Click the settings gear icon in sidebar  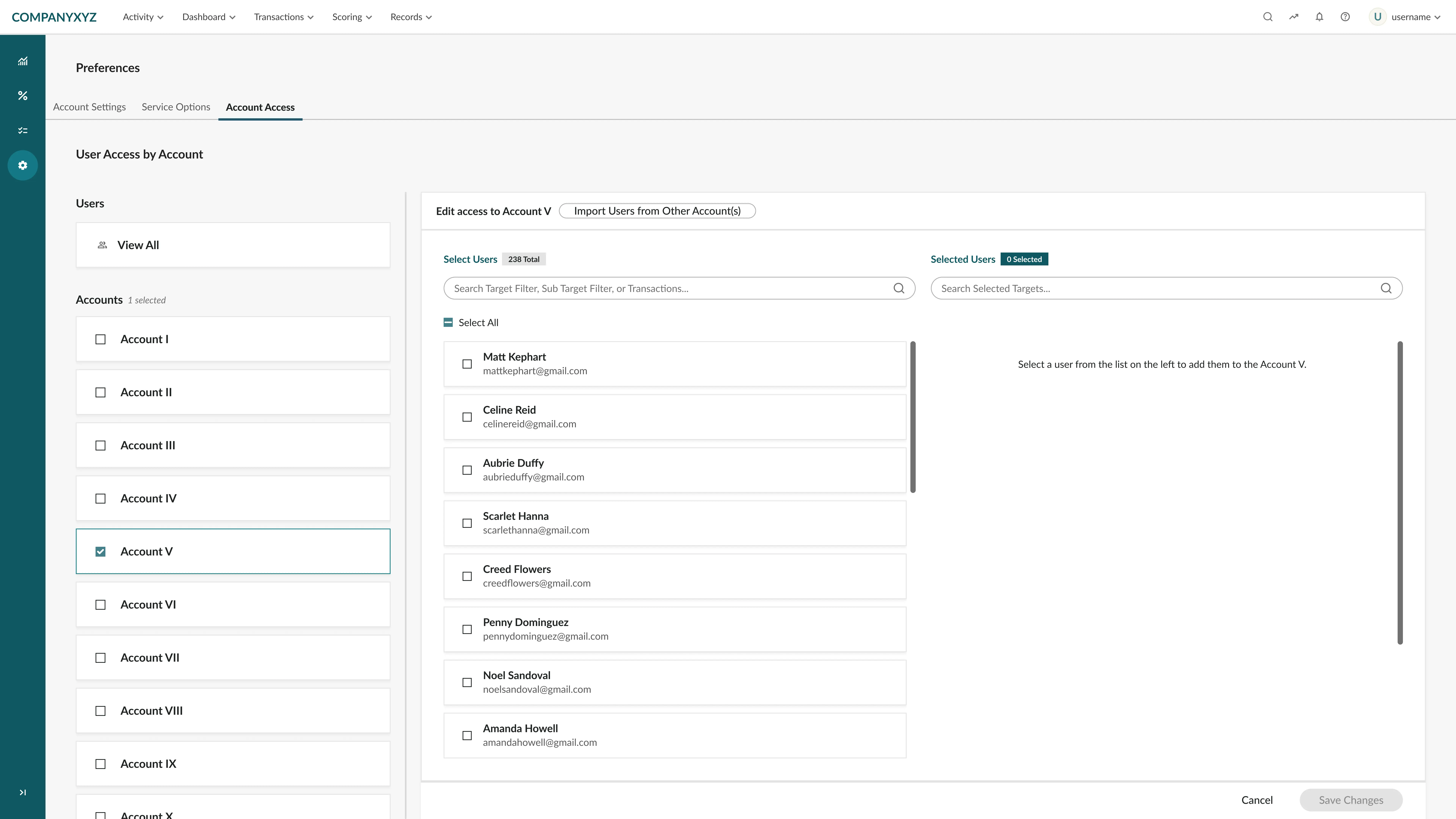(x=23, y=165)
